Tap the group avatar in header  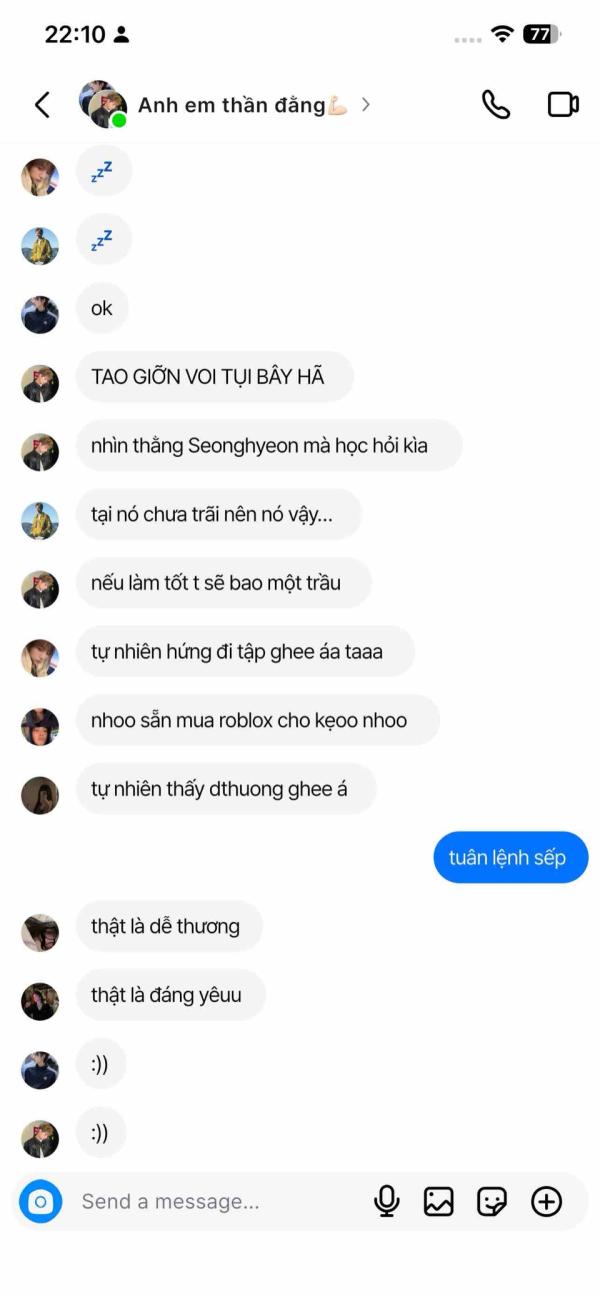[x=103, y=105]
